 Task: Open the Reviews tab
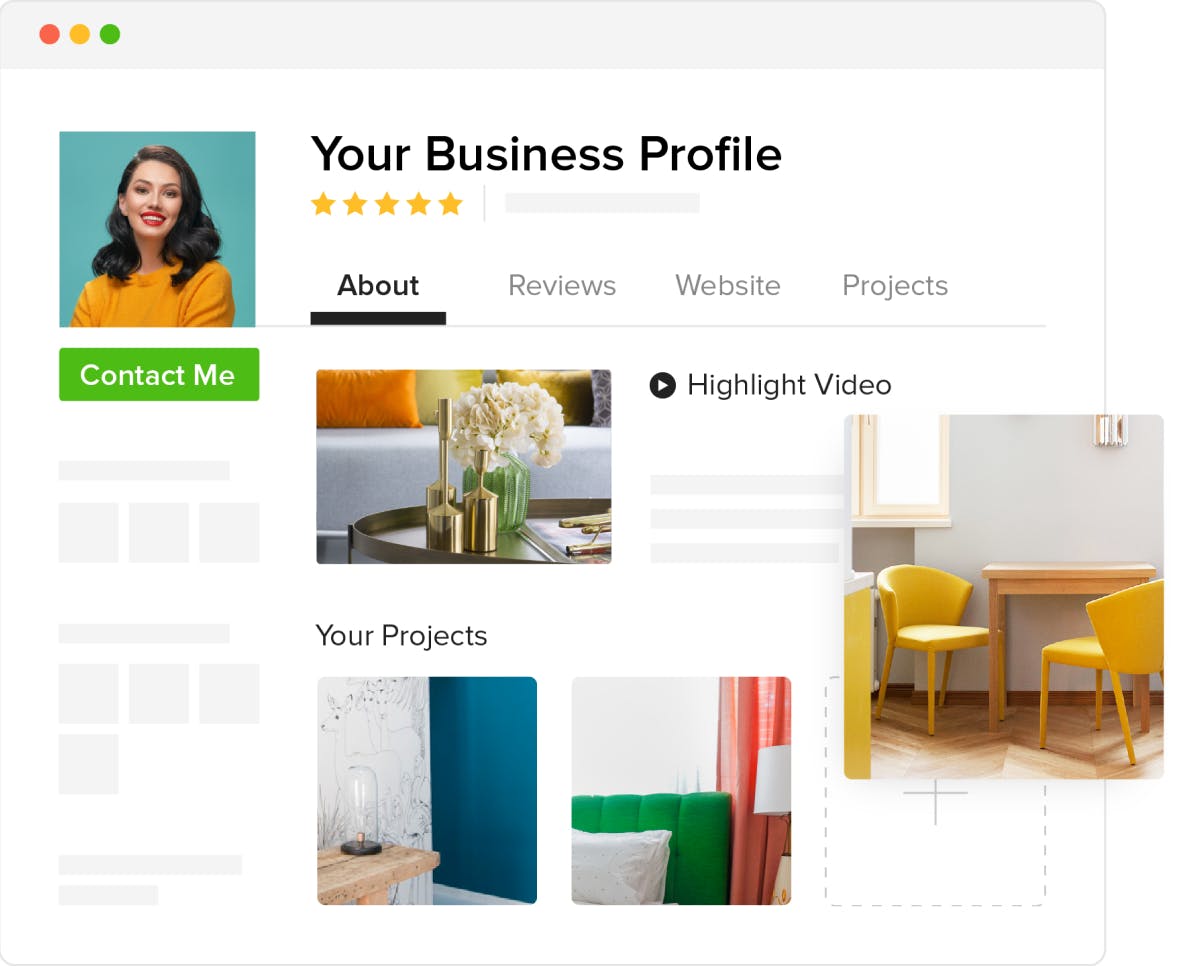point(562,285)
